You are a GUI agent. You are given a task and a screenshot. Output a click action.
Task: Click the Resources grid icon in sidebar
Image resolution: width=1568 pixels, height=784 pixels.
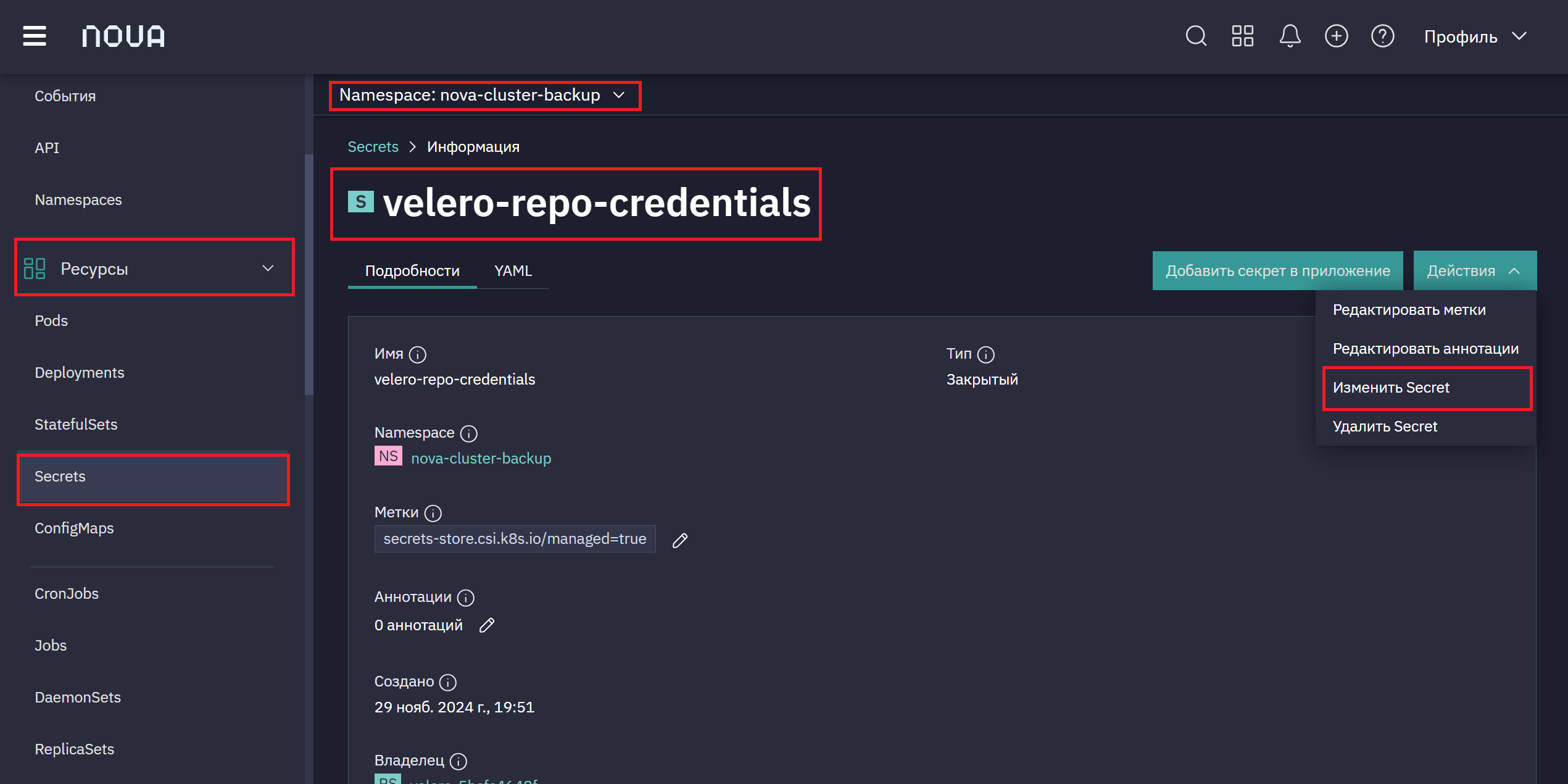(35, 269)
